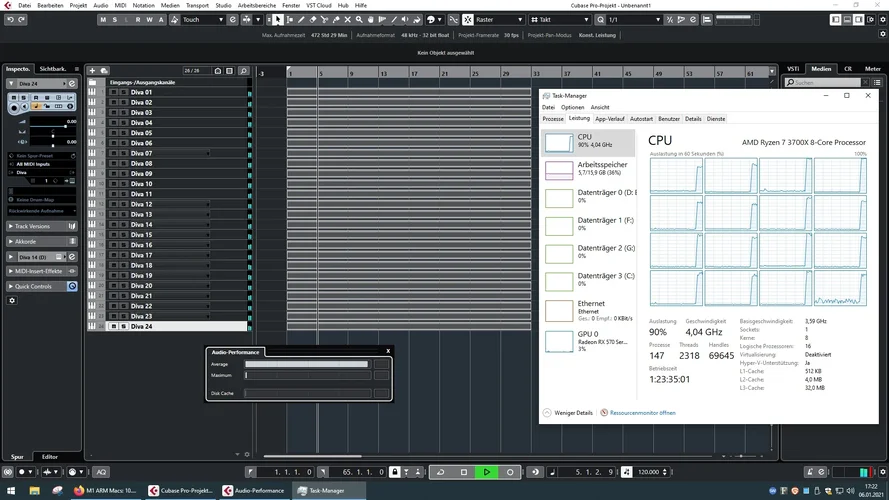Open the Transport menu
Image resolution: width=889 pixels, height=500 pixels.
[x=197, y=5]
